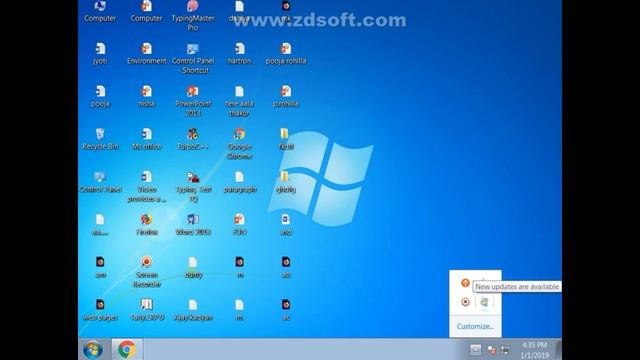Open Google Chrome desktop shortcut
640x360 pixels.
pos(239,134)
